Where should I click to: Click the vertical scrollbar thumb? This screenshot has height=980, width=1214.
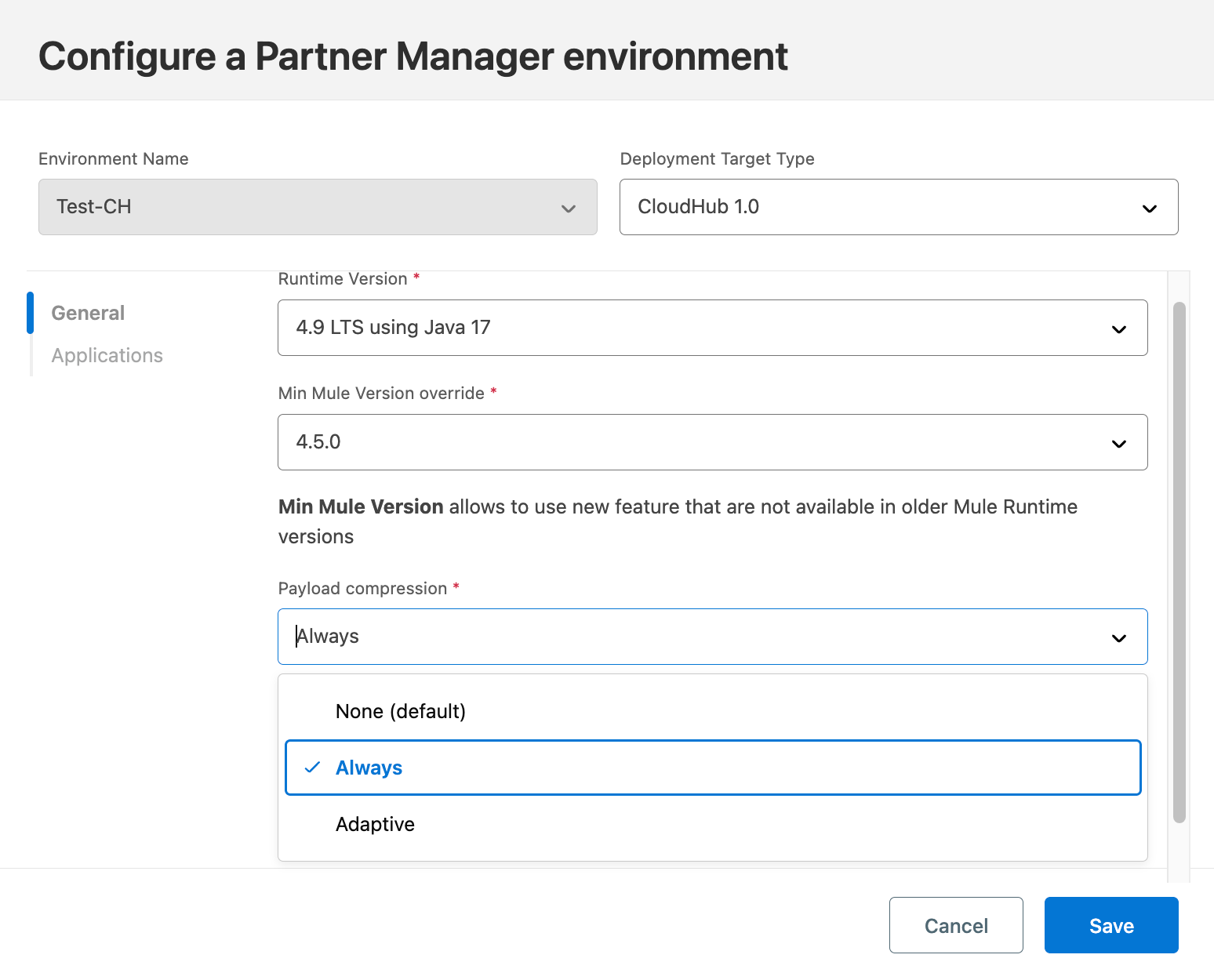[x=1179, y=562]
